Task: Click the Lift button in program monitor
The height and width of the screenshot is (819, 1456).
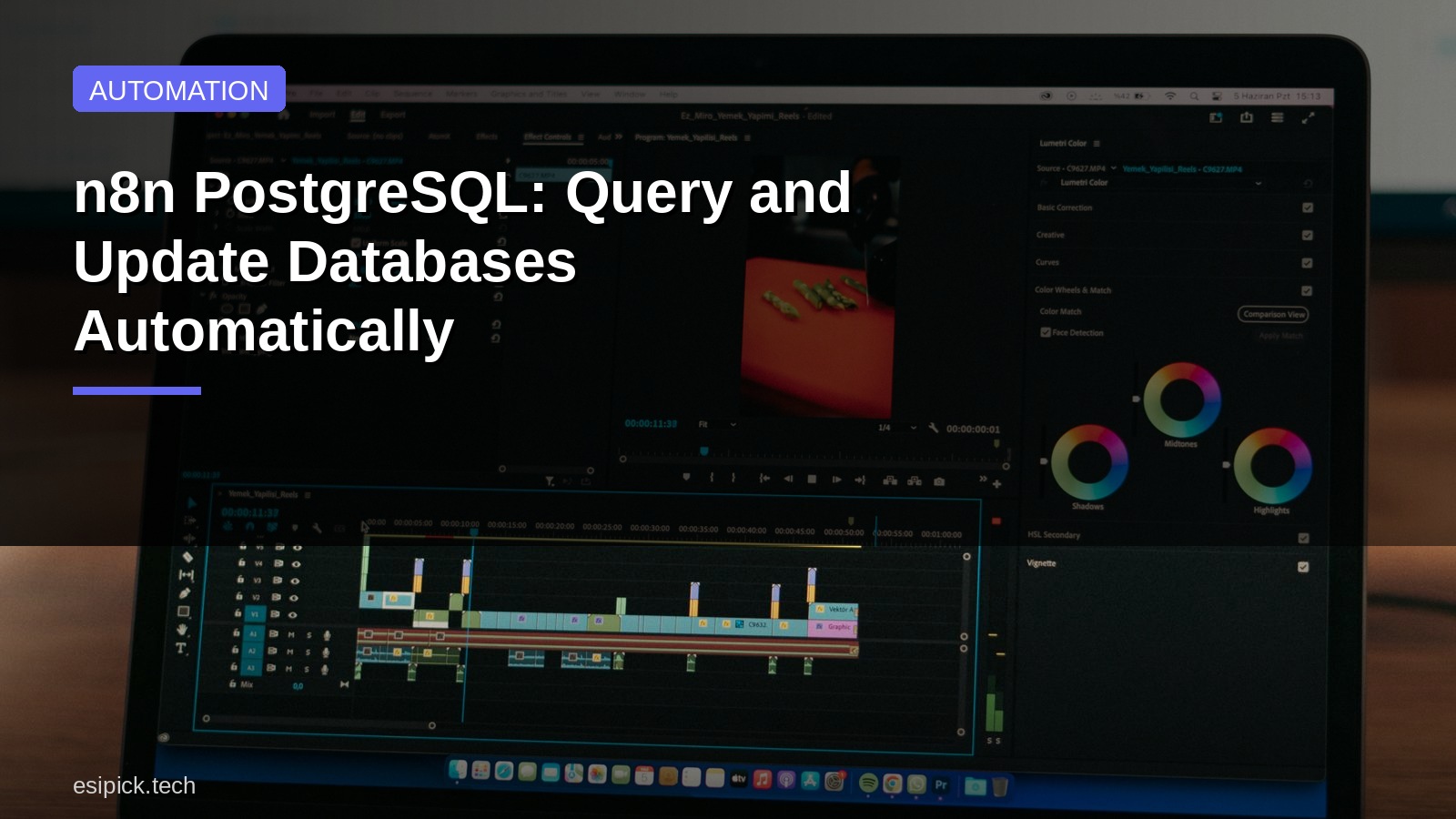Action: [890, 480]
